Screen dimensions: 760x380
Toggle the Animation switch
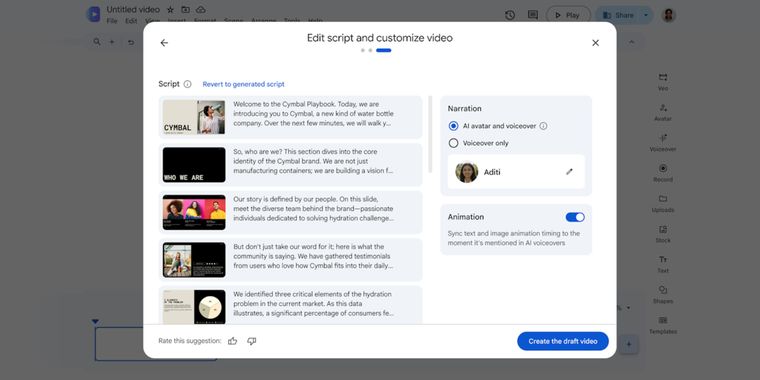[575, 217]
